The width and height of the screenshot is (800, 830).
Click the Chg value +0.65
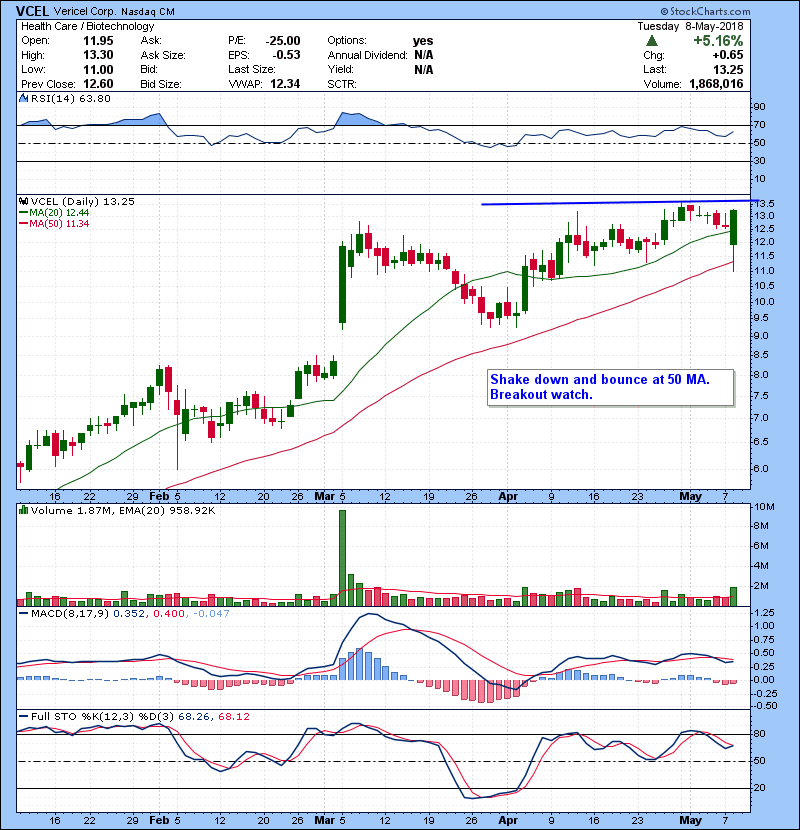tap(727, 55)
